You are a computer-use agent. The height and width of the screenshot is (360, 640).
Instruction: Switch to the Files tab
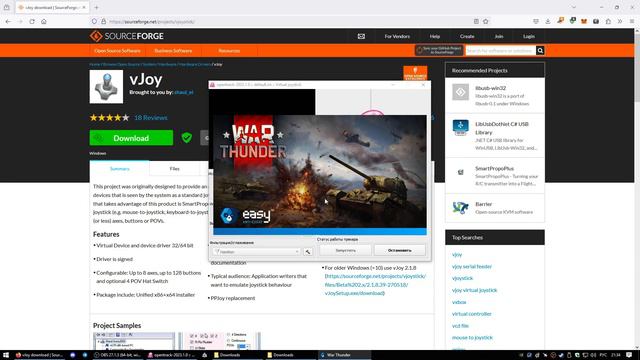coord(174,168)
